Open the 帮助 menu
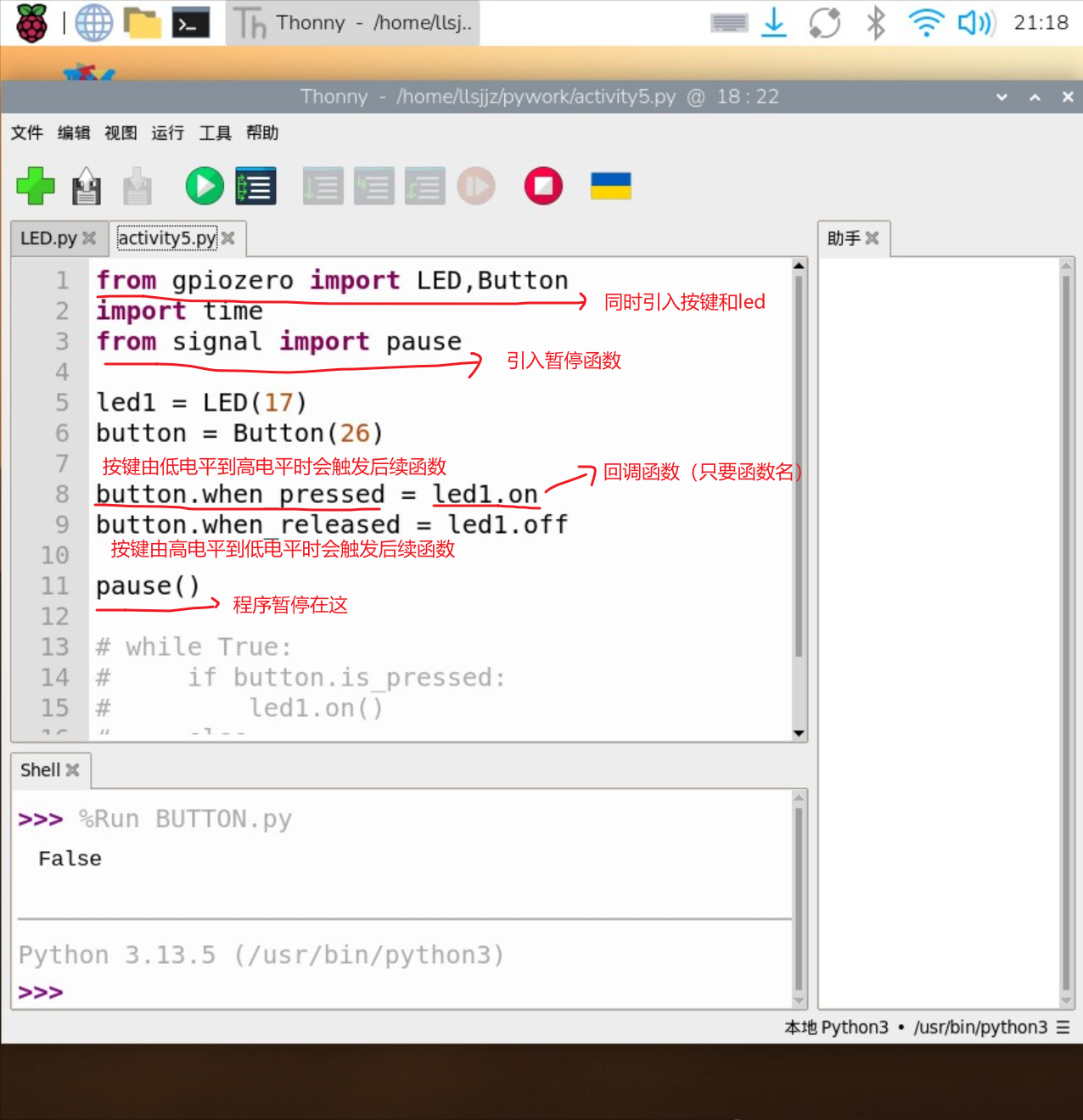 coord(262,132)
